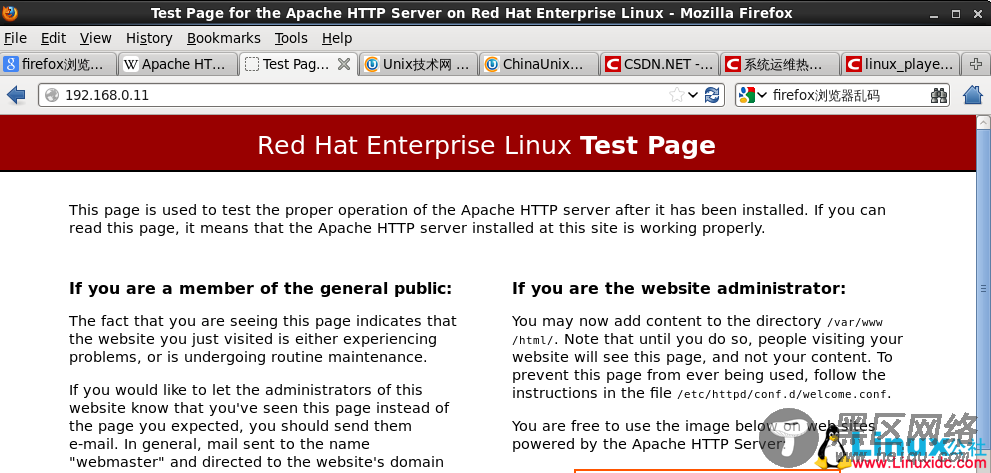This screenshot has width=991, height=473.
Task: Bookmark this page with the star icon
Action: pos(676,95)
